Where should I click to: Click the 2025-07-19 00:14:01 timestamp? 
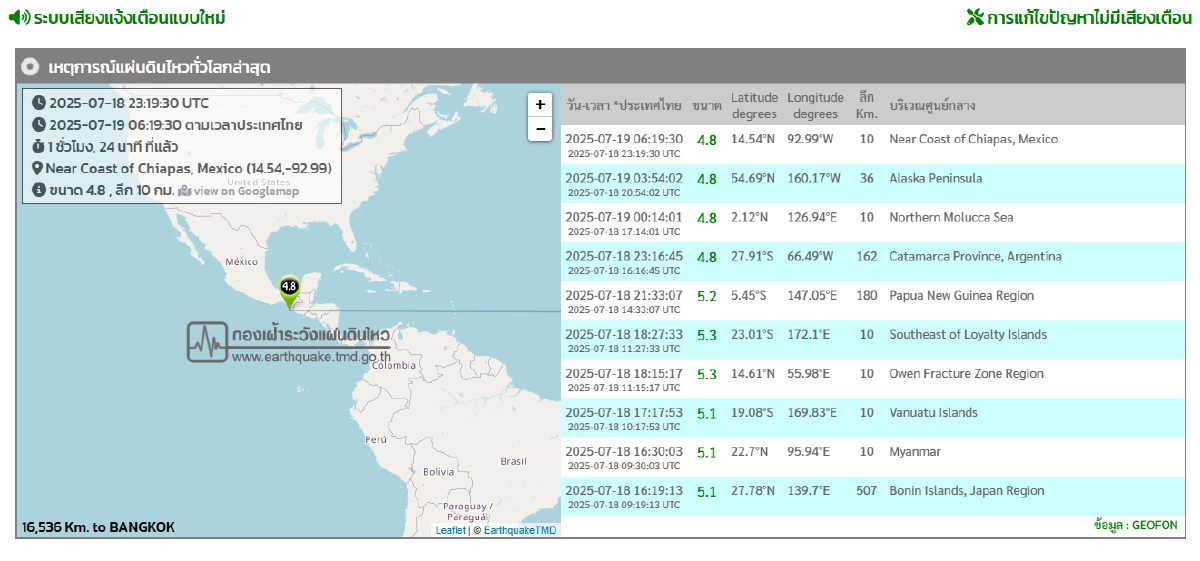click(x=624, y=217)
